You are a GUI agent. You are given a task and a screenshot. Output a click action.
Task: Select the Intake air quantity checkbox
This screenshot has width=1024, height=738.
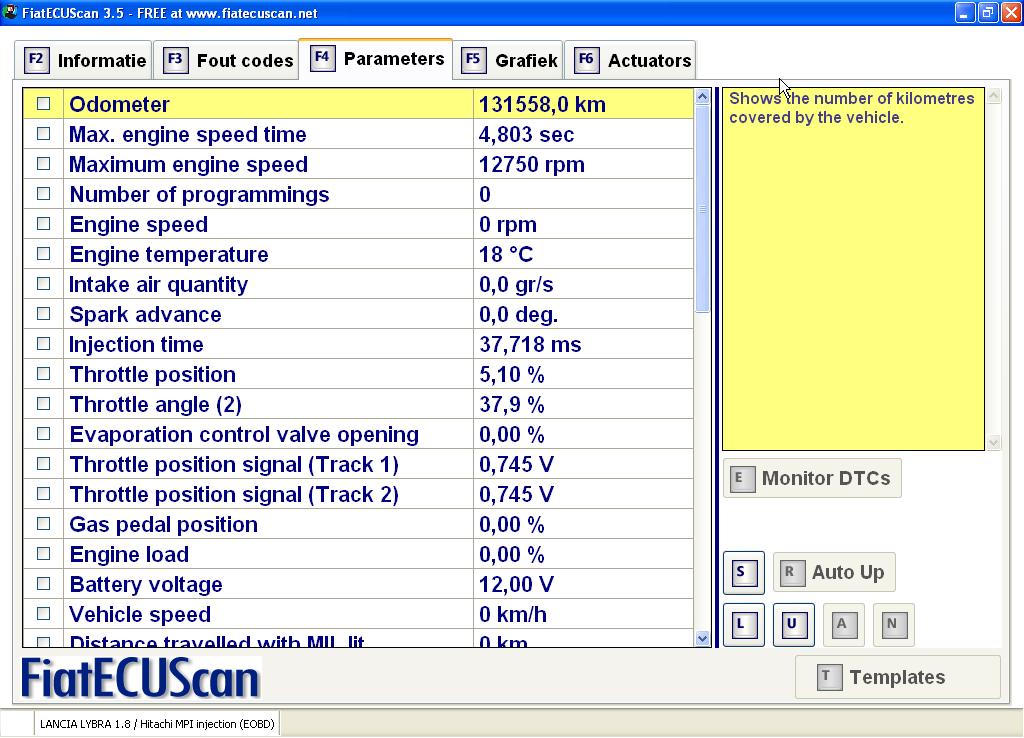(x=43, y=284)
